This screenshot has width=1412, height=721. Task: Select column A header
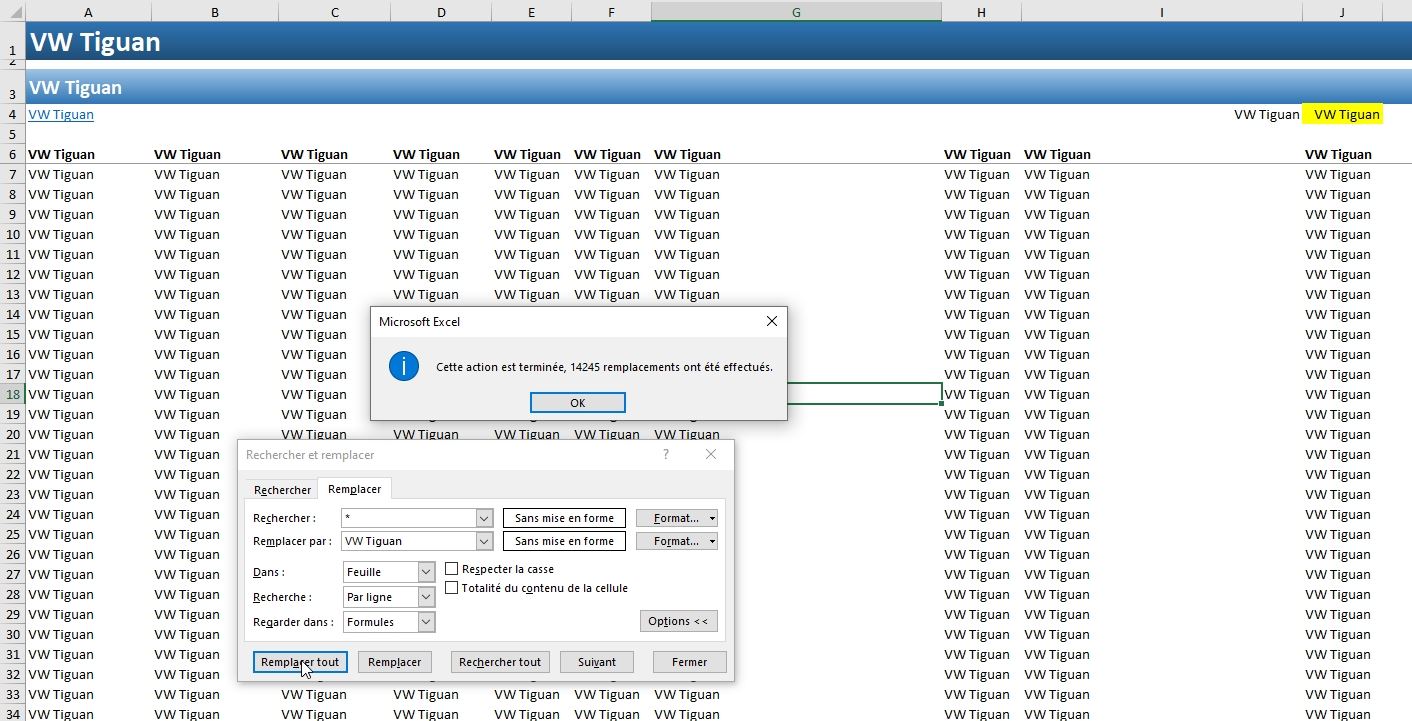coord(89,12)
